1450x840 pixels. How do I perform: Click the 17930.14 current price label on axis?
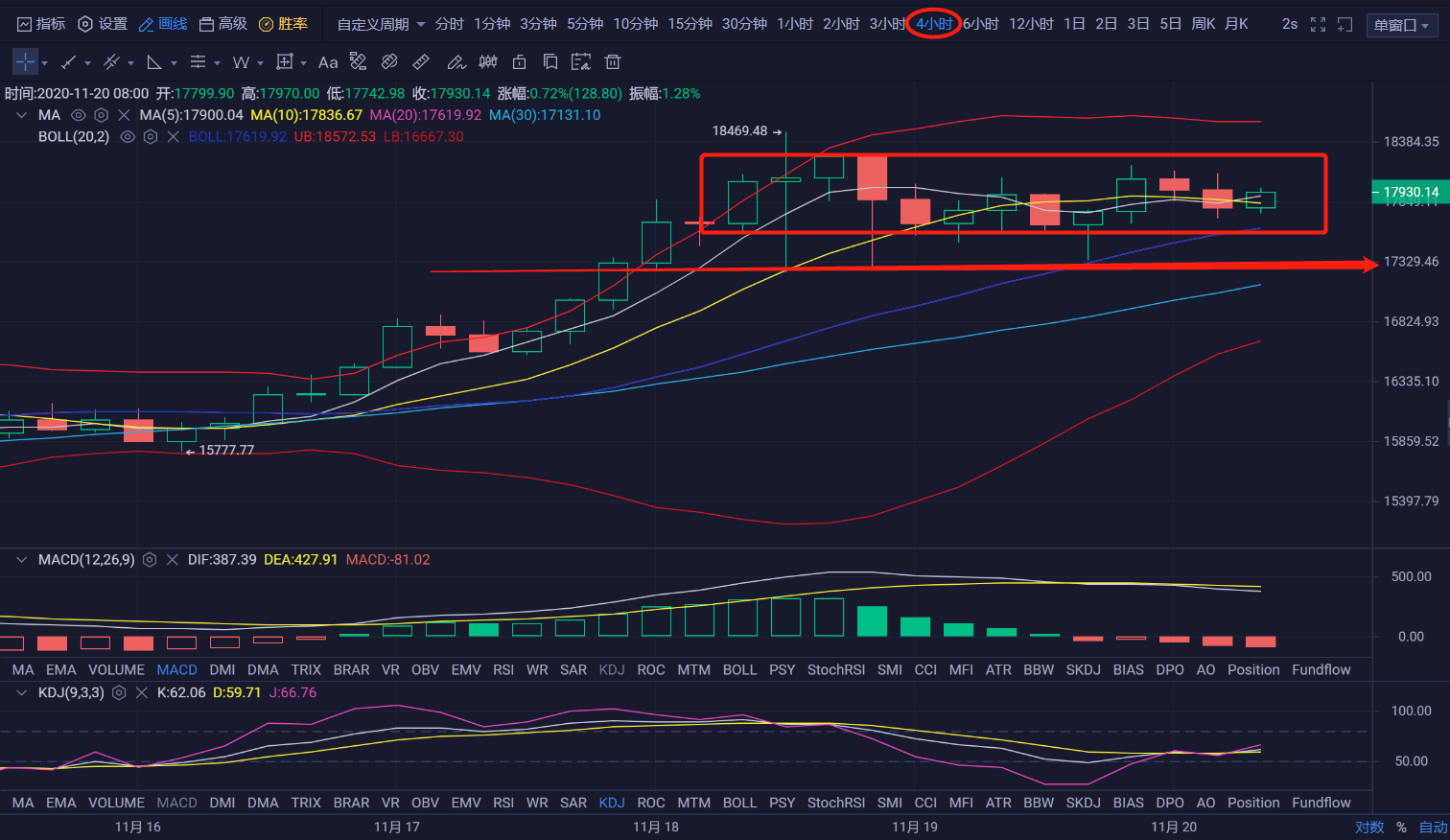coord(1410,192)
